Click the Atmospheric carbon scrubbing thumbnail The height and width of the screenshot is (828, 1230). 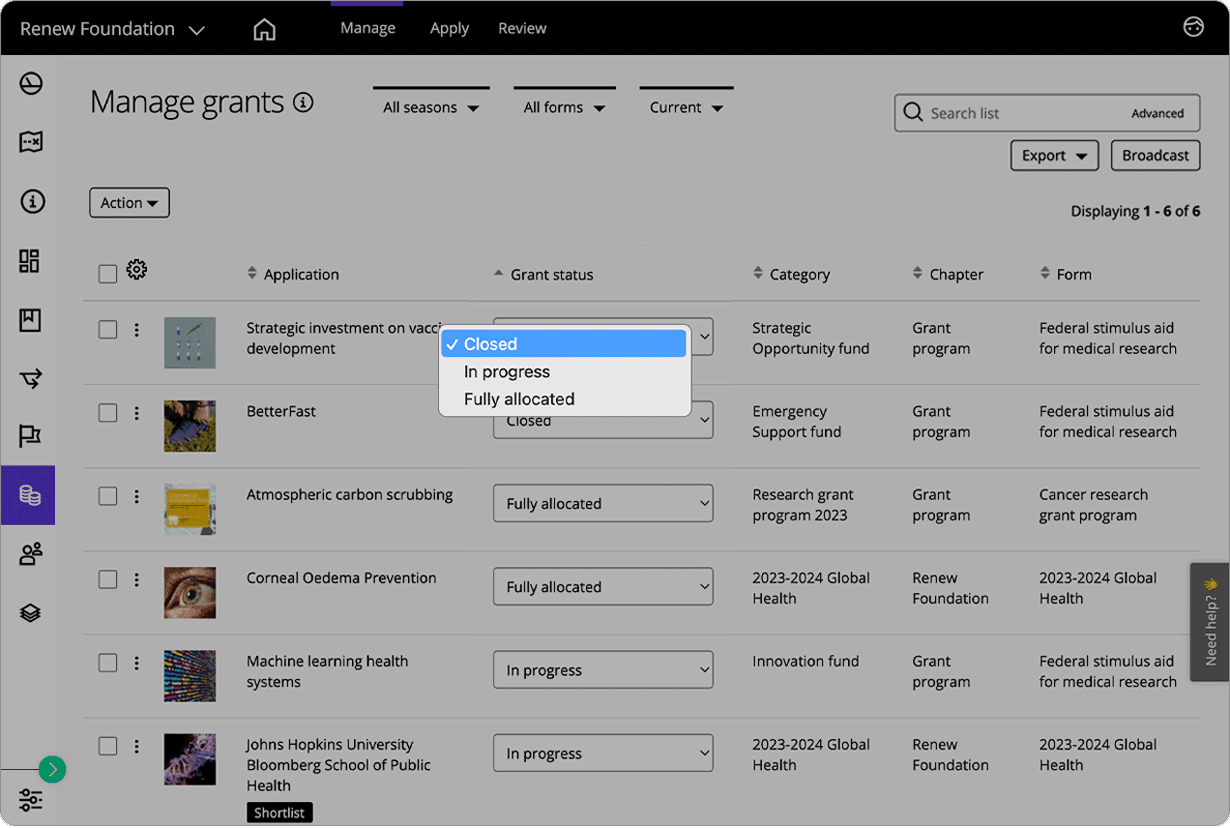[x=189, y=510]
